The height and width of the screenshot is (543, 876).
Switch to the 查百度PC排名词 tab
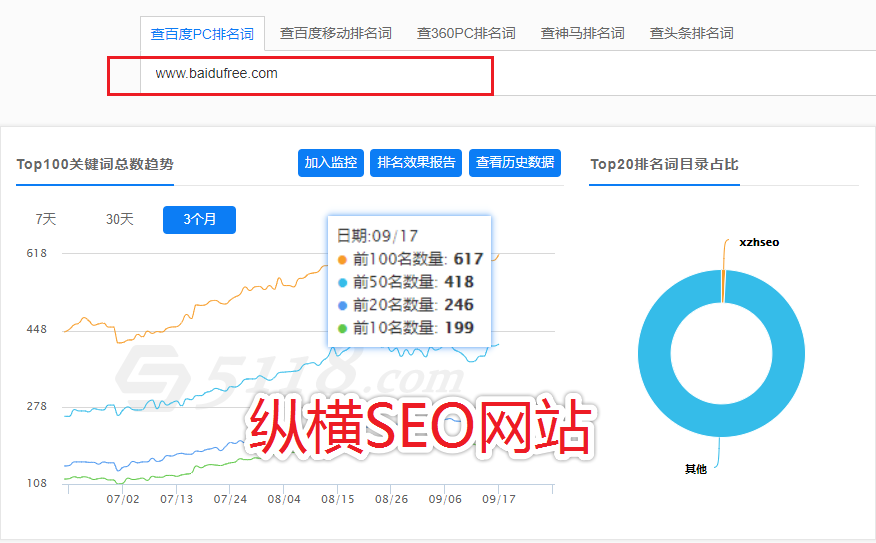point(202,33)
